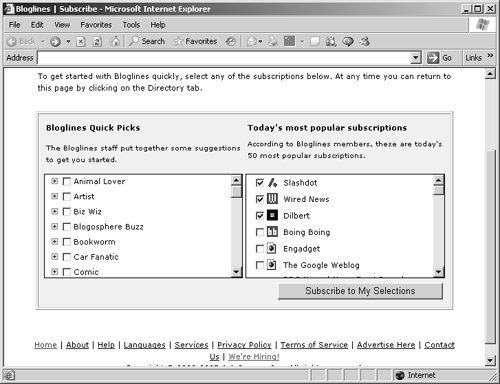Click Subscribe to My Selections button
This screenshot has width=500, height=384.
(360, 291)
